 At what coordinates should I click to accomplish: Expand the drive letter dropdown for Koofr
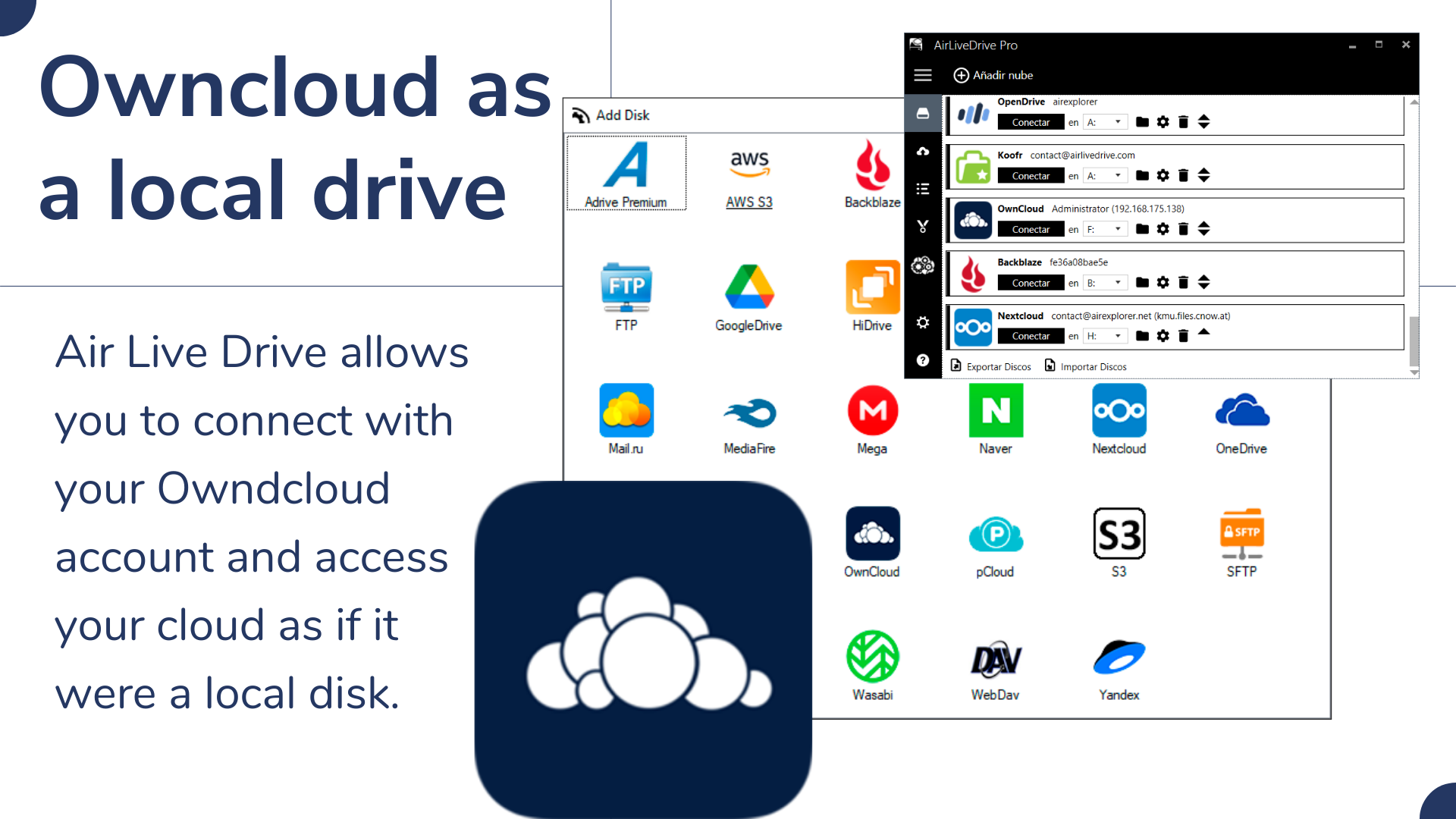[1117, 175]
